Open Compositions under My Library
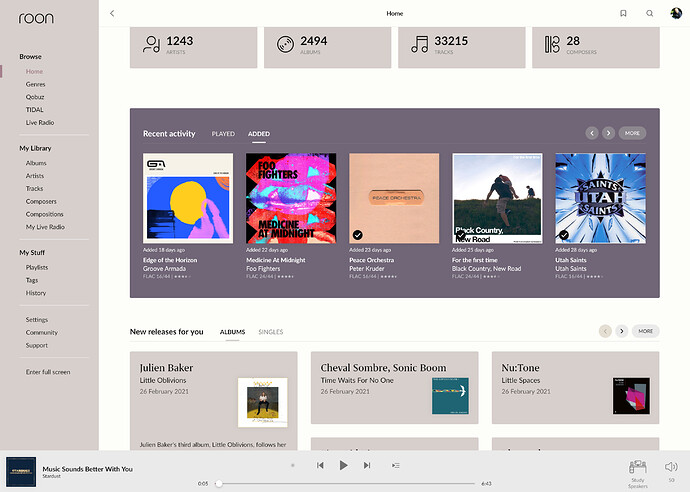 pyautogui.click(x=44, y=214)
